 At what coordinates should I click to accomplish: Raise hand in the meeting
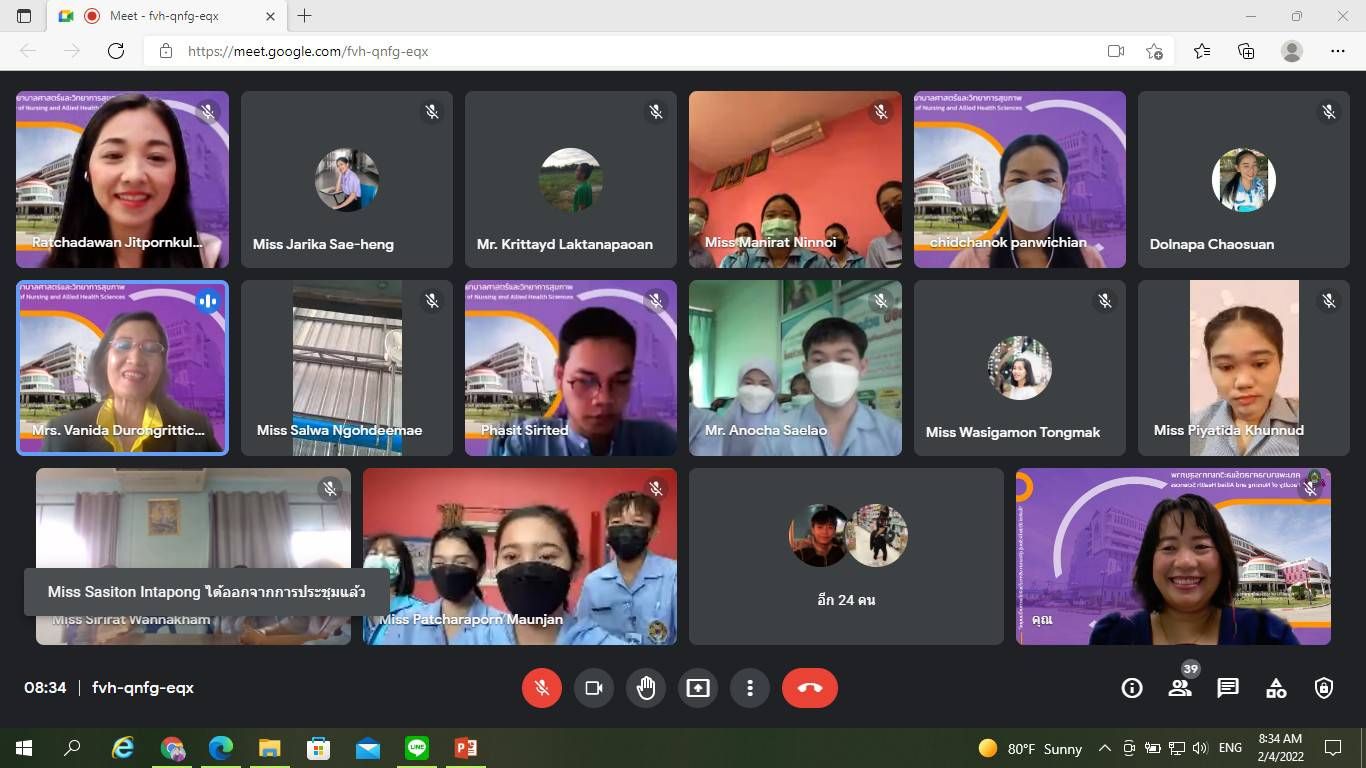tap(646, 688)
